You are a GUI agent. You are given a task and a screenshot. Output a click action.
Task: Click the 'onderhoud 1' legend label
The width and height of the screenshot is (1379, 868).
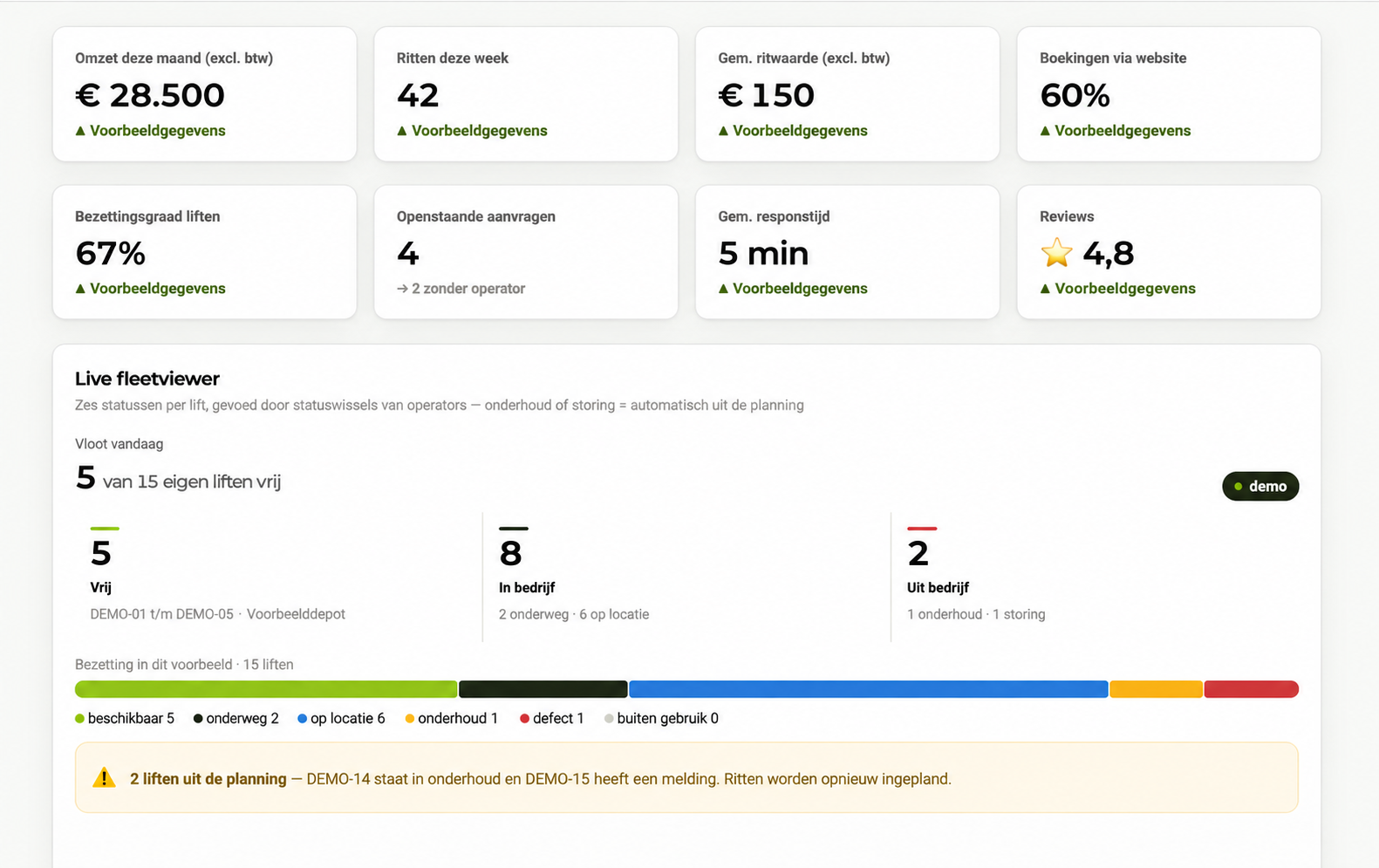(x=458, y=719)
